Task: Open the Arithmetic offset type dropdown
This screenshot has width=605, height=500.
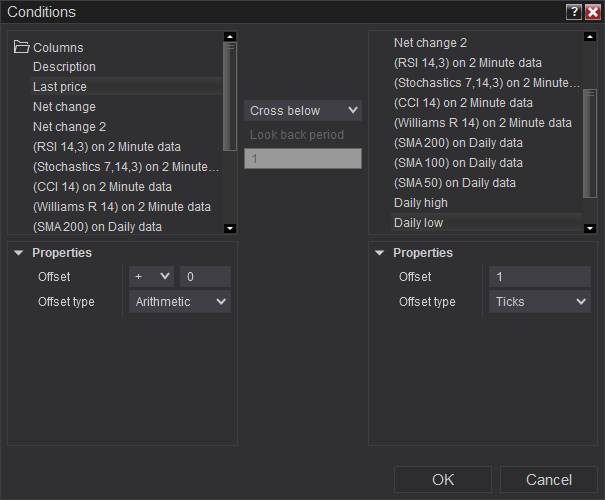Action: [180, 301]
